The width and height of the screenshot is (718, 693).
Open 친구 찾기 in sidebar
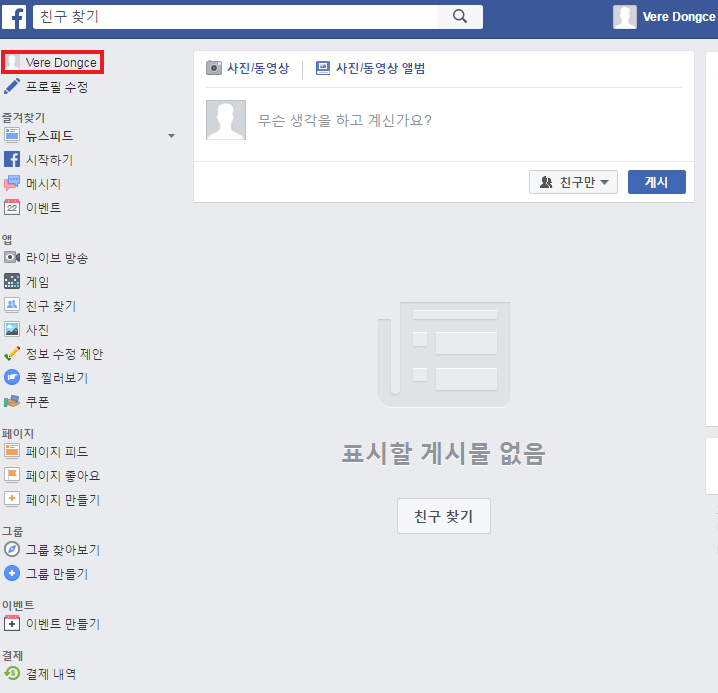click(51, 306)
